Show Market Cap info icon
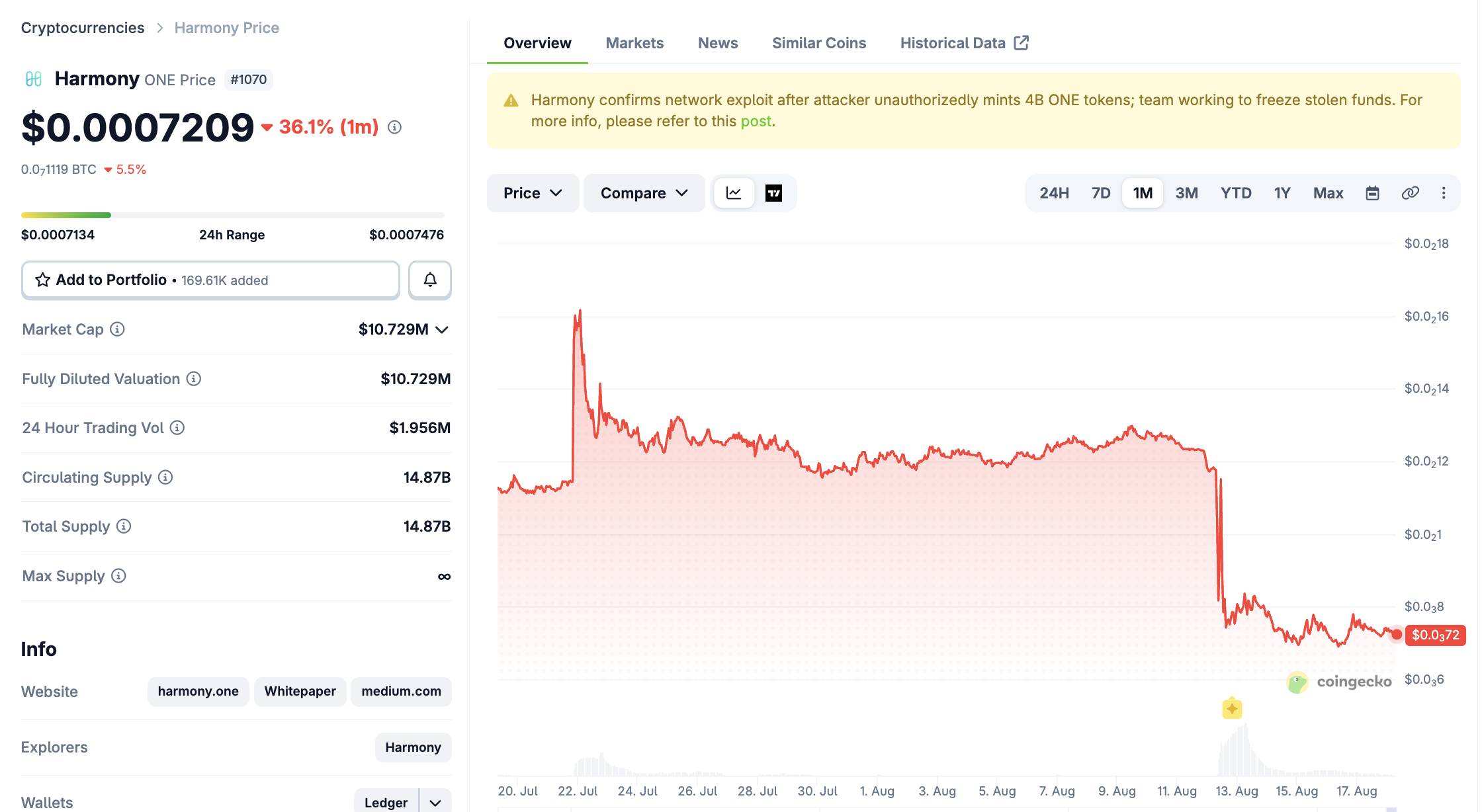The width and height of the screenshot is (1482, 812). coord(117,329)
